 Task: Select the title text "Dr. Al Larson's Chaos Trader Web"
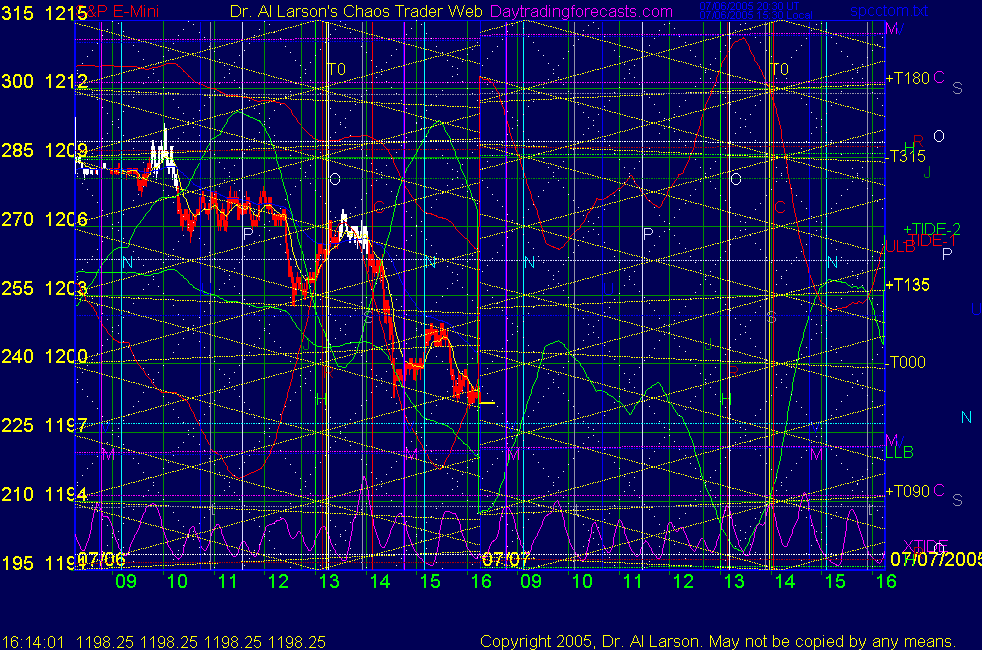(356, 11)
